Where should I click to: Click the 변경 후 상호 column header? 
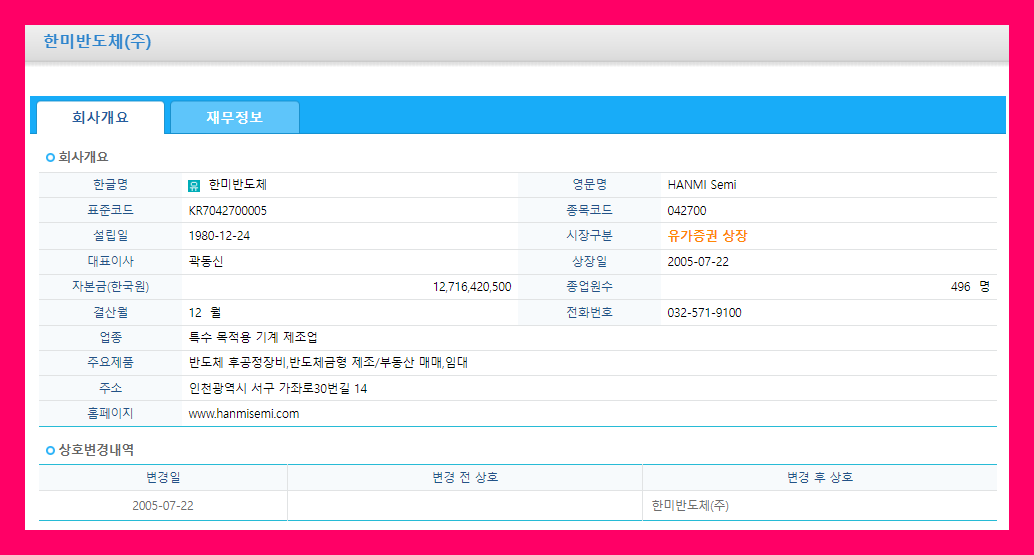click(820, 477)
